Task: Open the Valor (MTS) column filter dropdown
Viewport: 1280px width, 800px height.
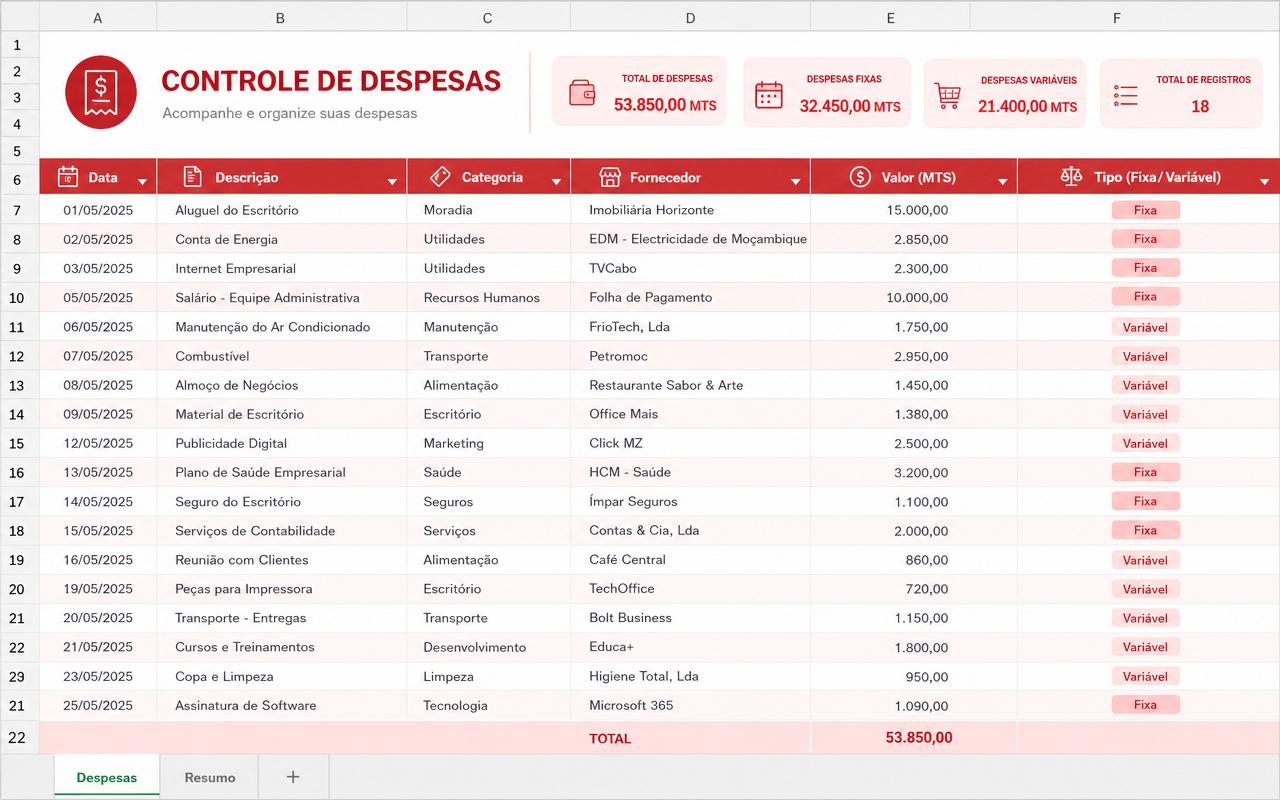Action: (x=1003, y=182)
